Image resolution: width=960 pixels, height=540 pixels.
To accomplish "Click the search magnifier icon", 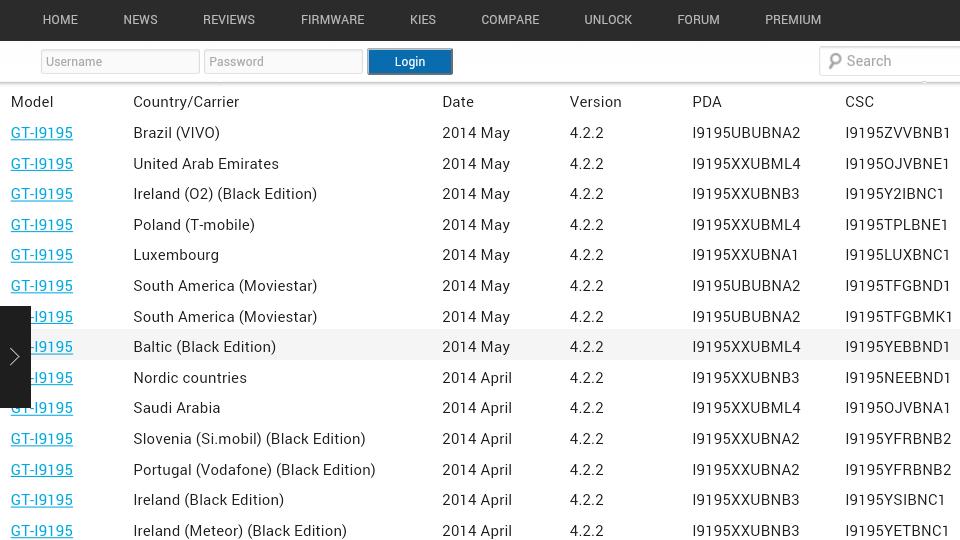I will click(835, 61).
